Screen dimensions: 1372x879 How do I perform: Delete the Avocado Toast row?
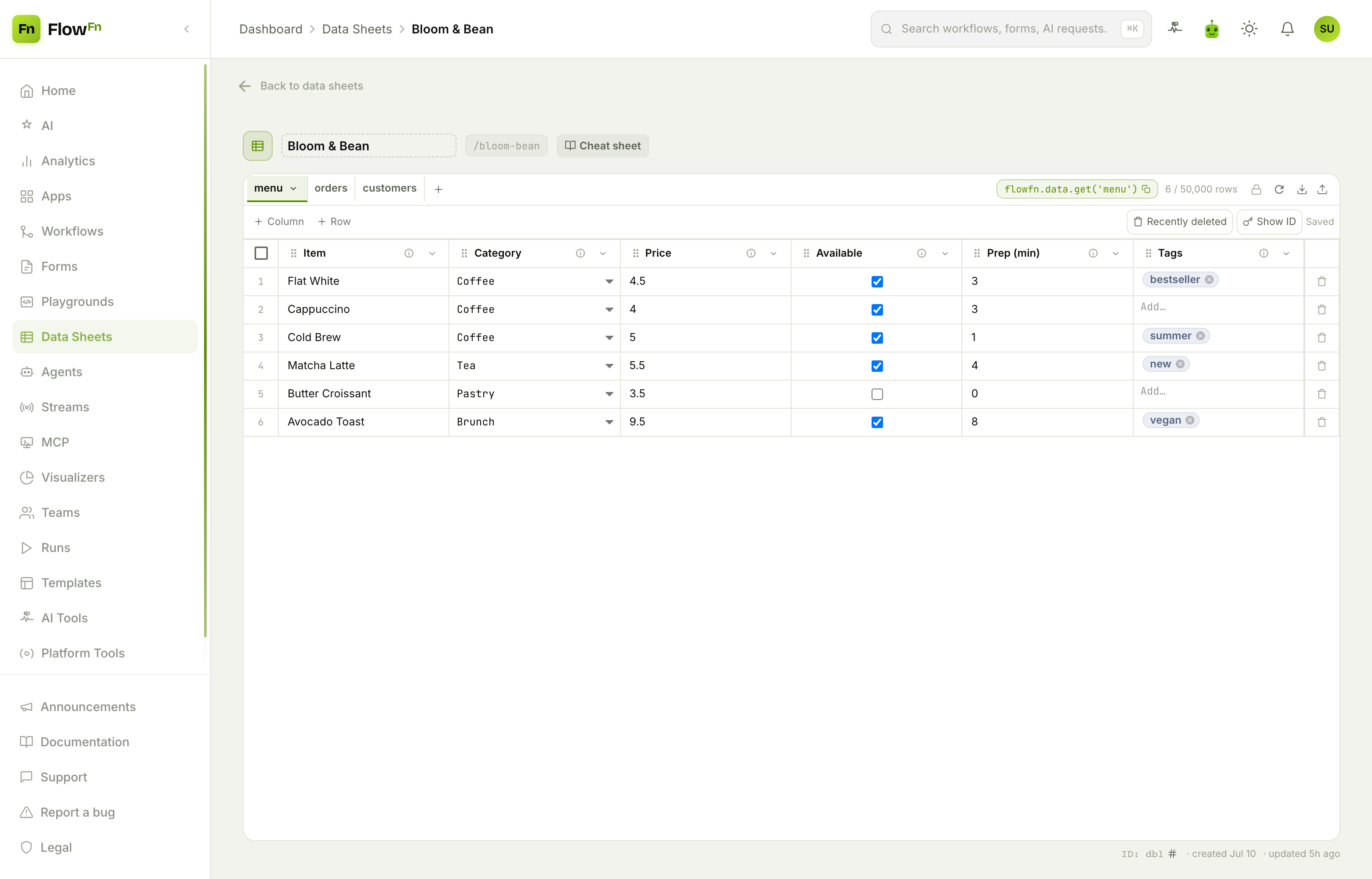pyautogui.click(x=1322, y=422)
